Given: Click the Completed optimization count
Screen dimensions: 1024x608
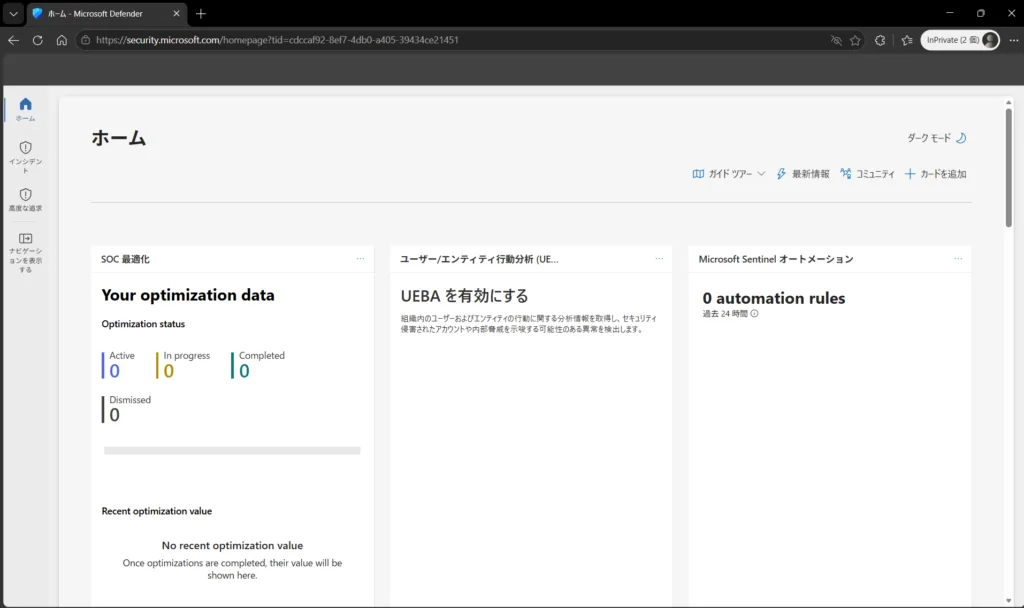Looking at the screenshot, I should tap(244, 371).
